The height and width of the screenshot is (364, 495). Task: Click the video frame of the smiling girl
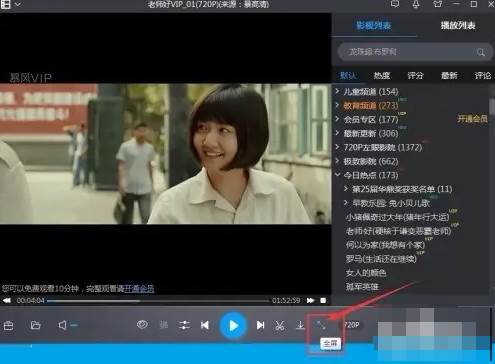coord(166,154)
